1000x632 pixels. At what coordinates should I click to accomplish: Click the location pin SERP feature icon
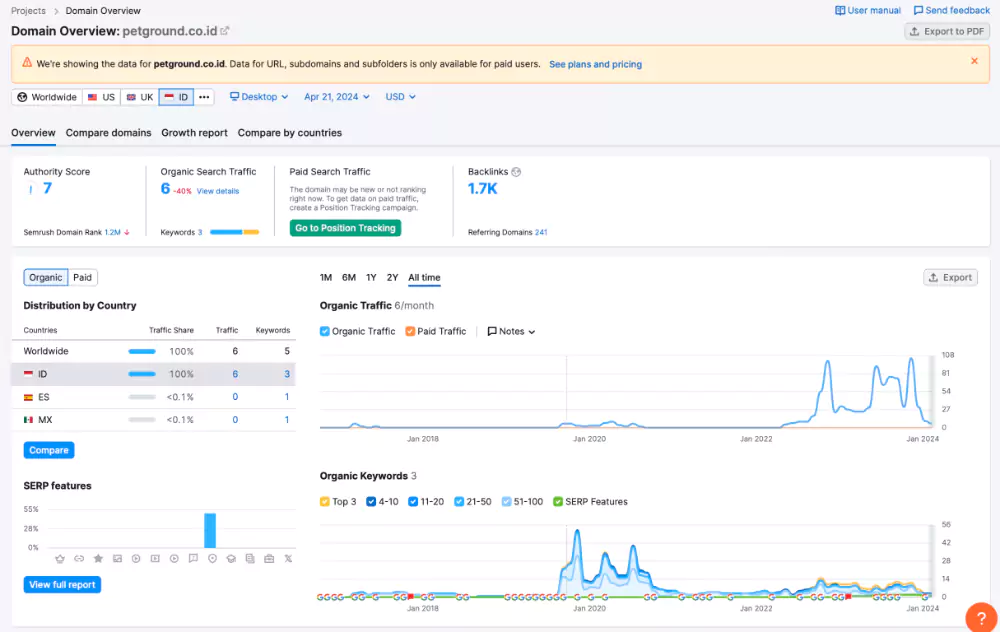[x=212, y=558]
